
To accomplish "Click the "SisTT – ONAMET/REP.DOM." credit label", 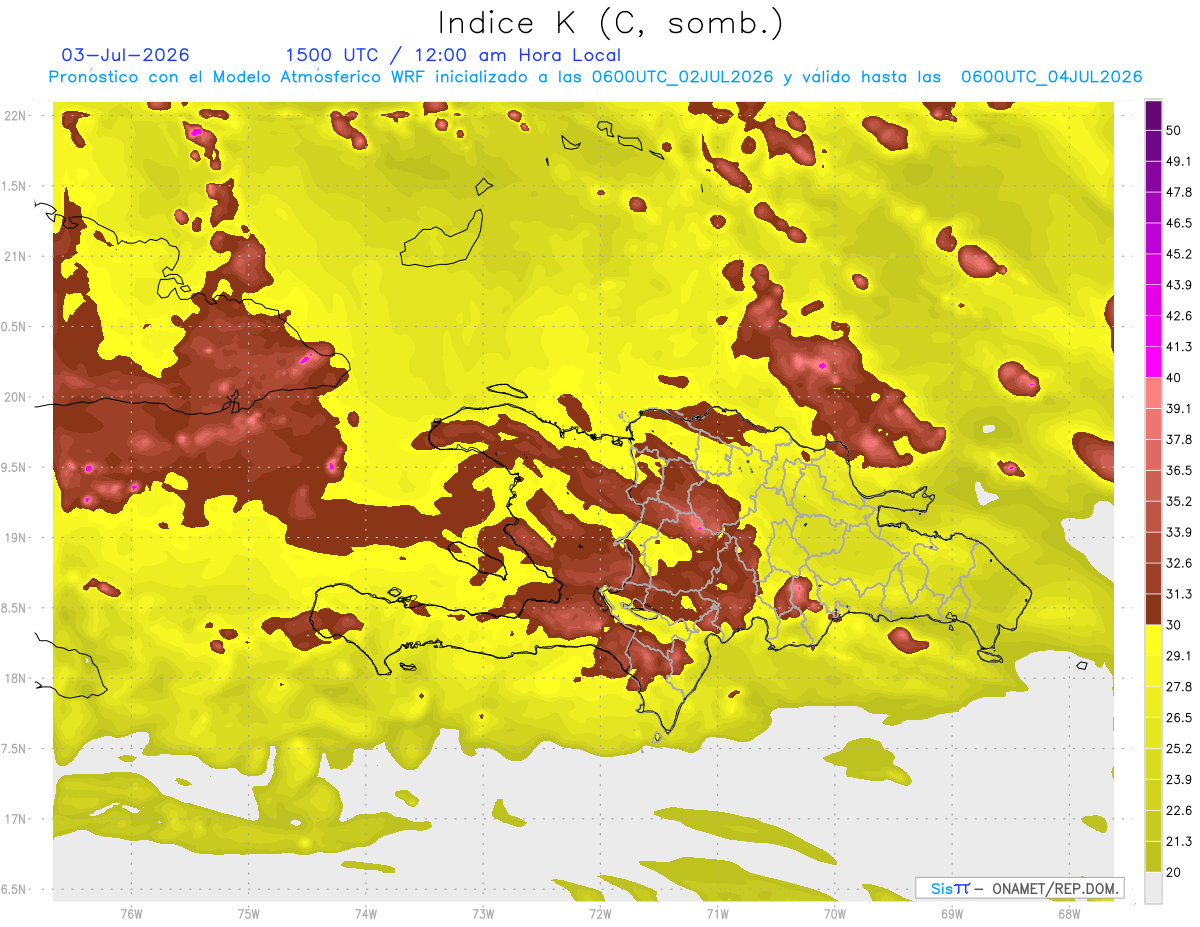I will click(1019, 888).
